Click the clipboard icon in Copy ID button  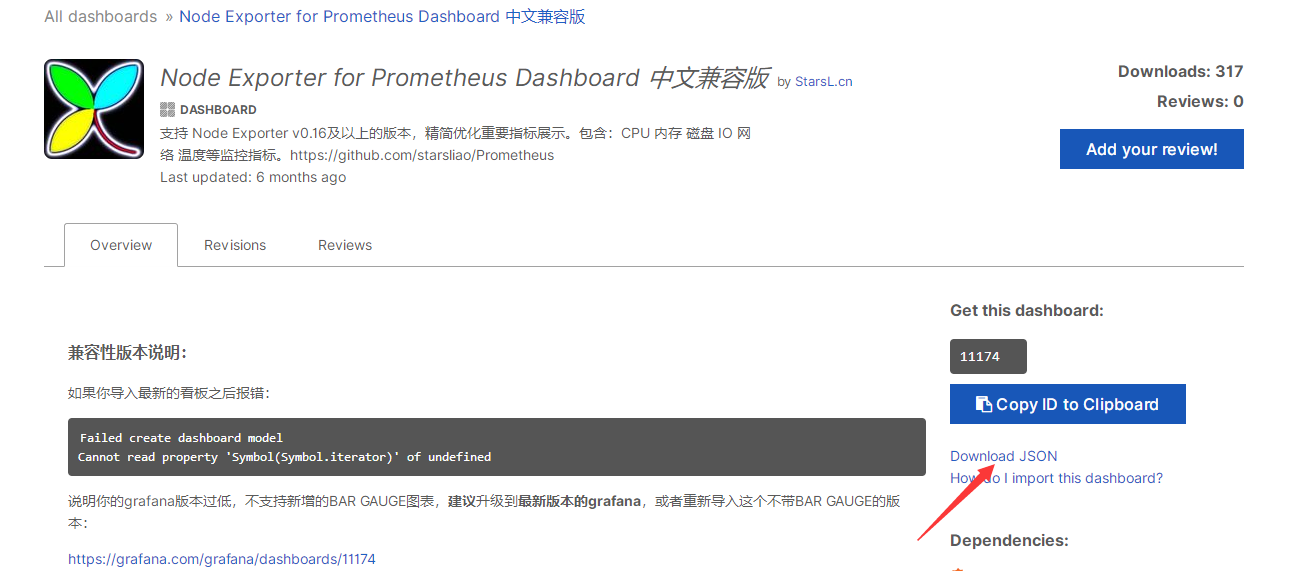point(984,404)
